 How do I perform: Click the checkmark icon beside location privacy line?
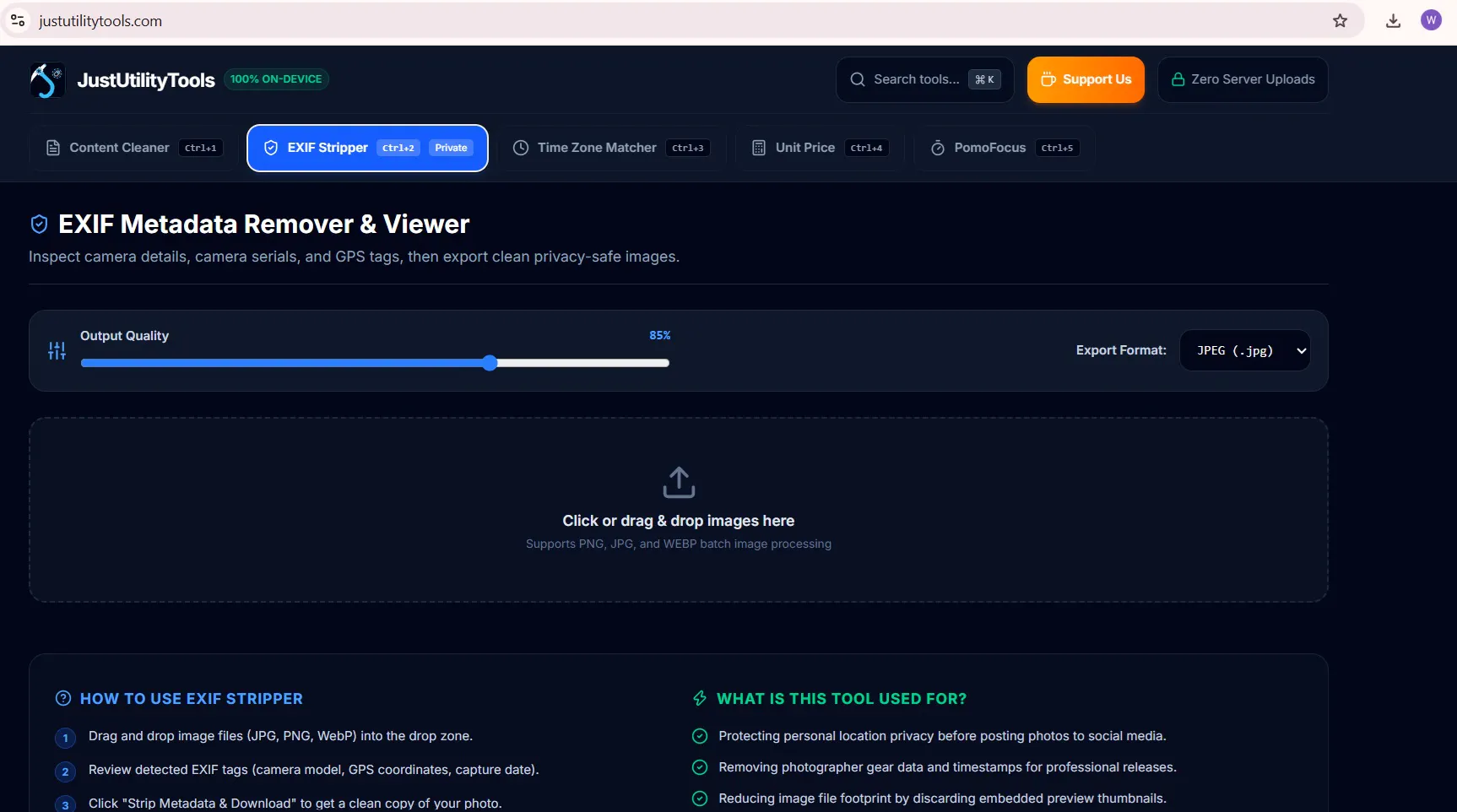700,736
